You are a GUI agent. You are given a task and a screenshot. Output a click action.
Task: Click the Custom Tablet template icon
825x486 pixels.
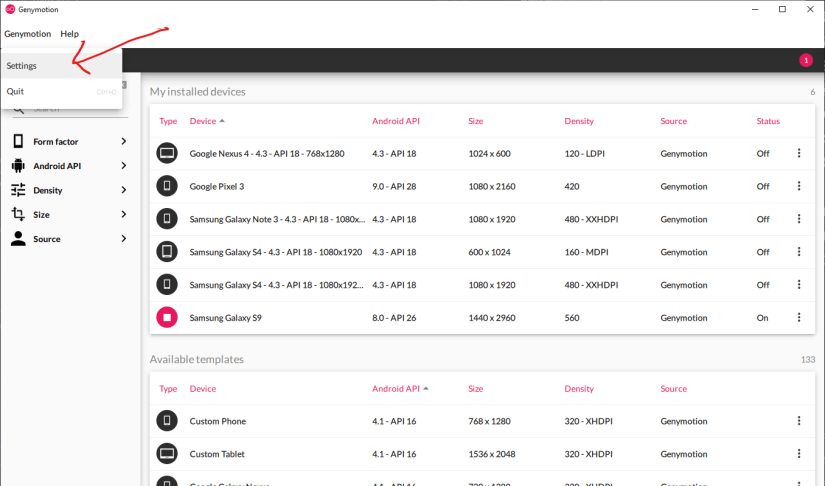[167, 454]
